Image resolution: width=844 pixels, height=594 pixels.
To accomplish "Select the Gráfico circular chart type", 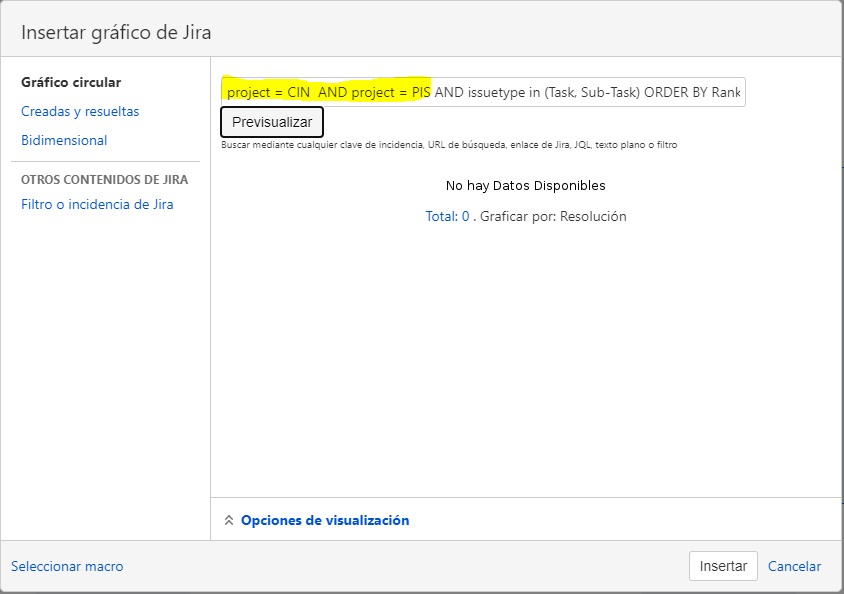I will pos(71,82).
